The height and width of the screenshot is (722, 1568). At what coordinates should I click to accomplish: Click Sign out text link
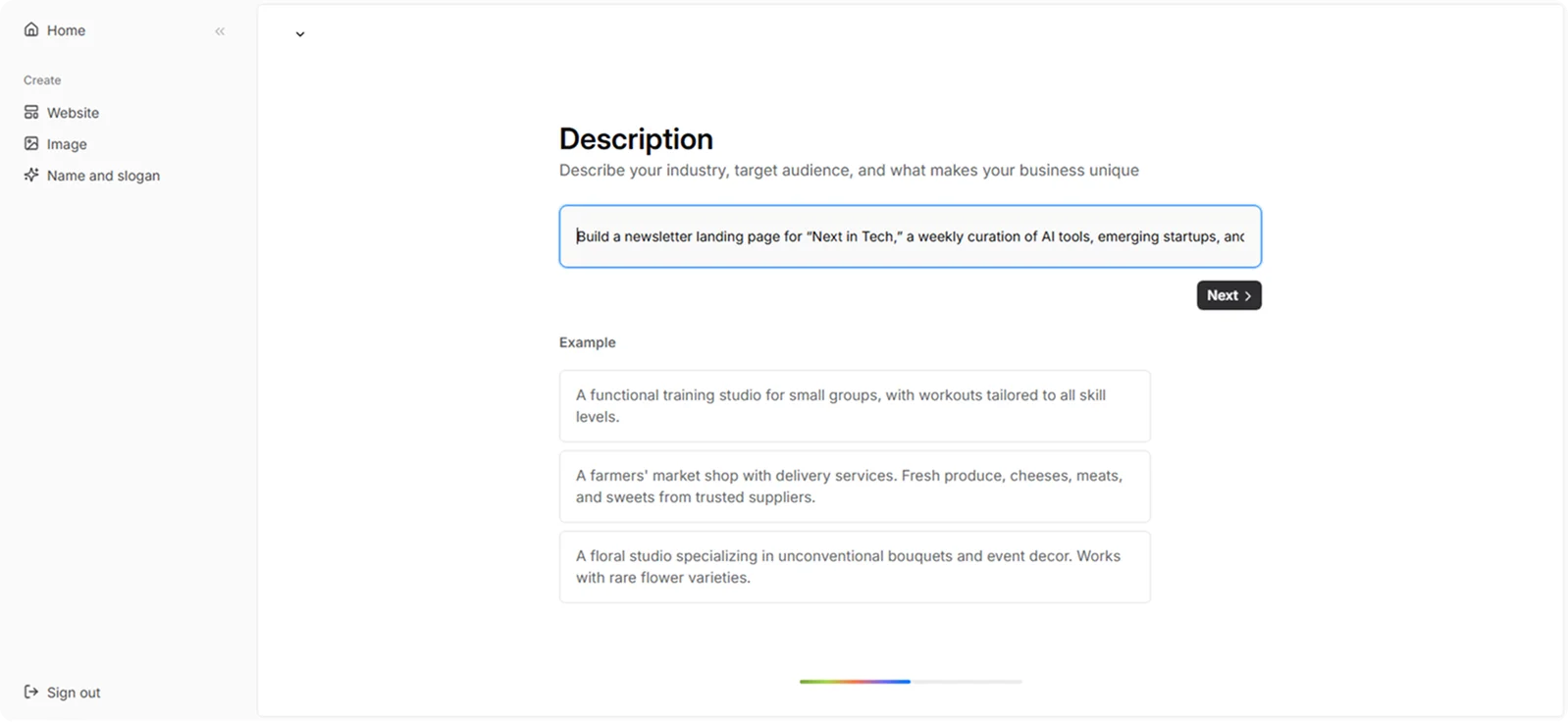pos(74,693)
